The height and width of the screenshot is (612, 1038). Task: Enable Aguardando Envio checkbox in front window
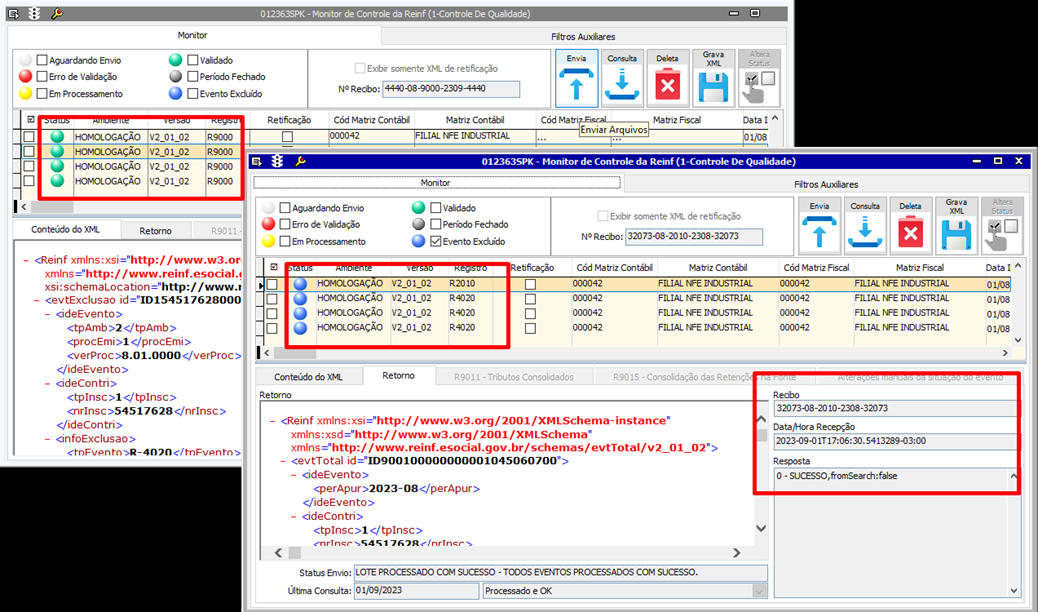pos(285,207)
